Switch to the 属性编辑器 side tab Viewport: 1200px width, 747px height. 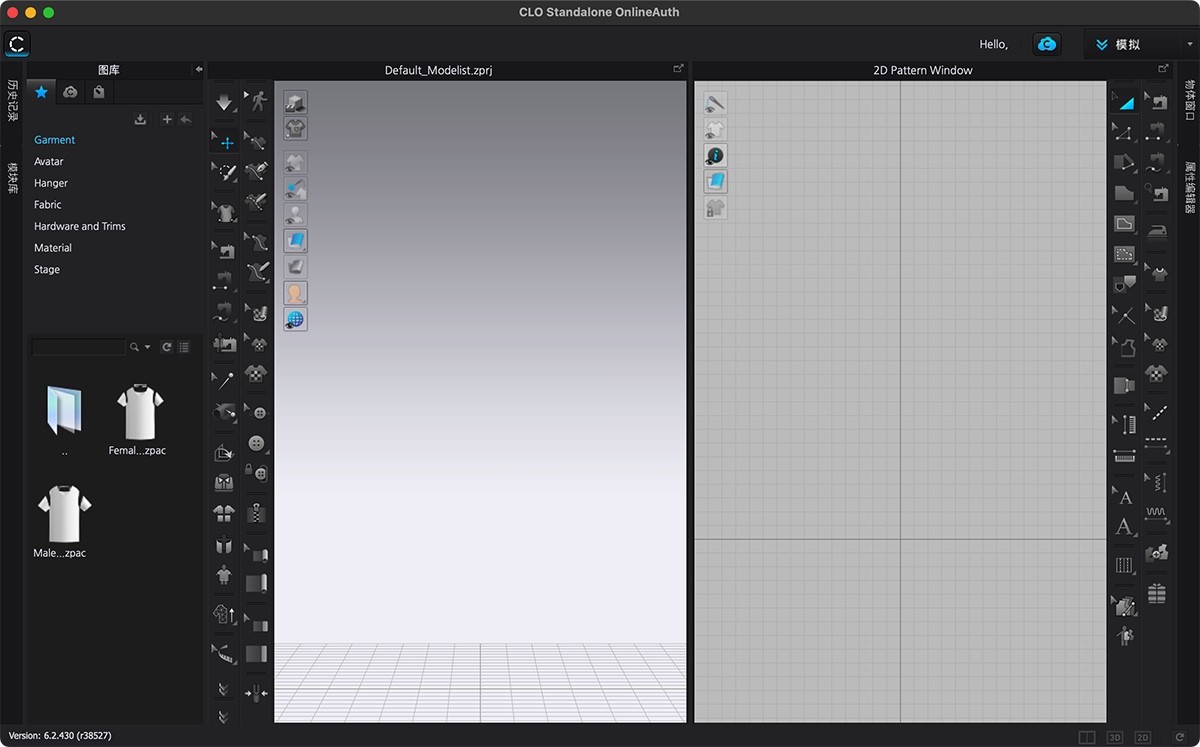point(1190,186)
